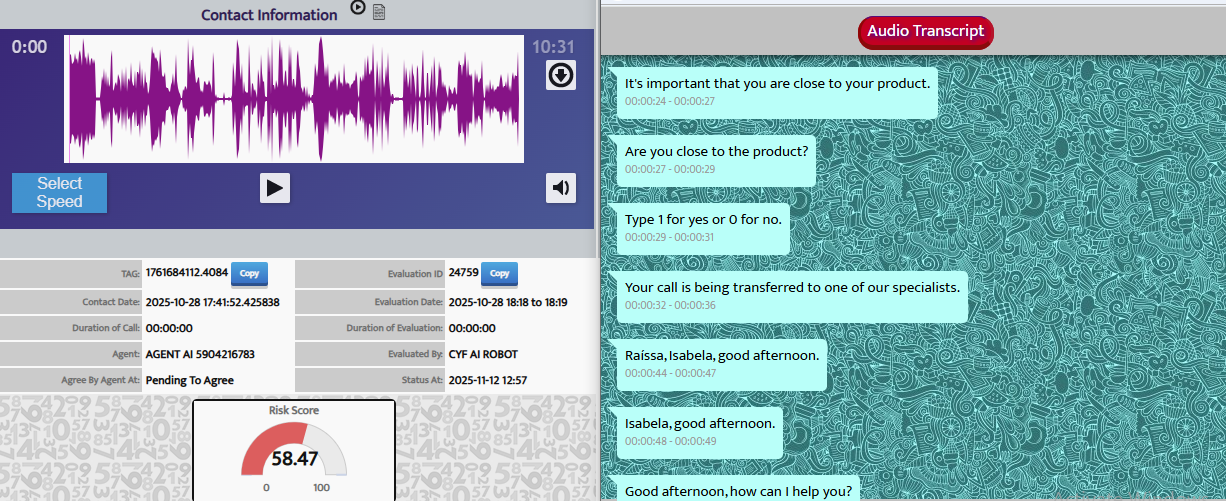Click the Audio Transcript button
1226x501 pixels.
(925, 32)
